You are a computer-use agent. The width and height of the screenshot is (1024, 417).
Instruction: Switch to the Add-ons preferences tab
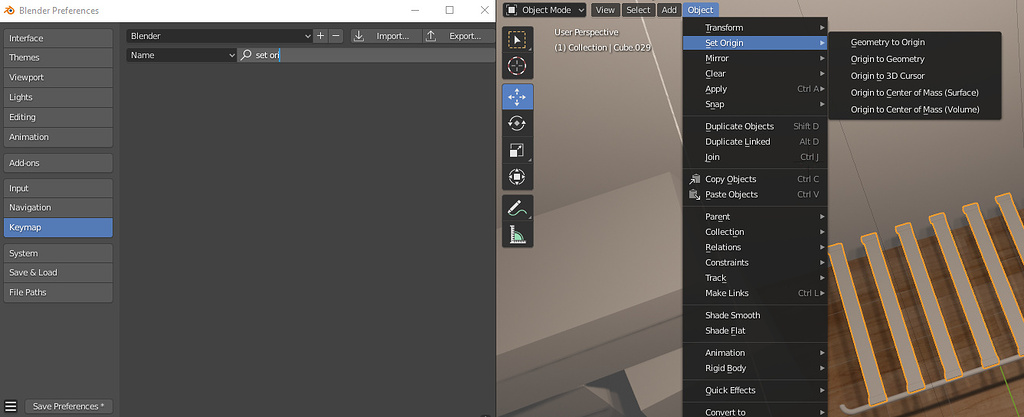[58, 163]
